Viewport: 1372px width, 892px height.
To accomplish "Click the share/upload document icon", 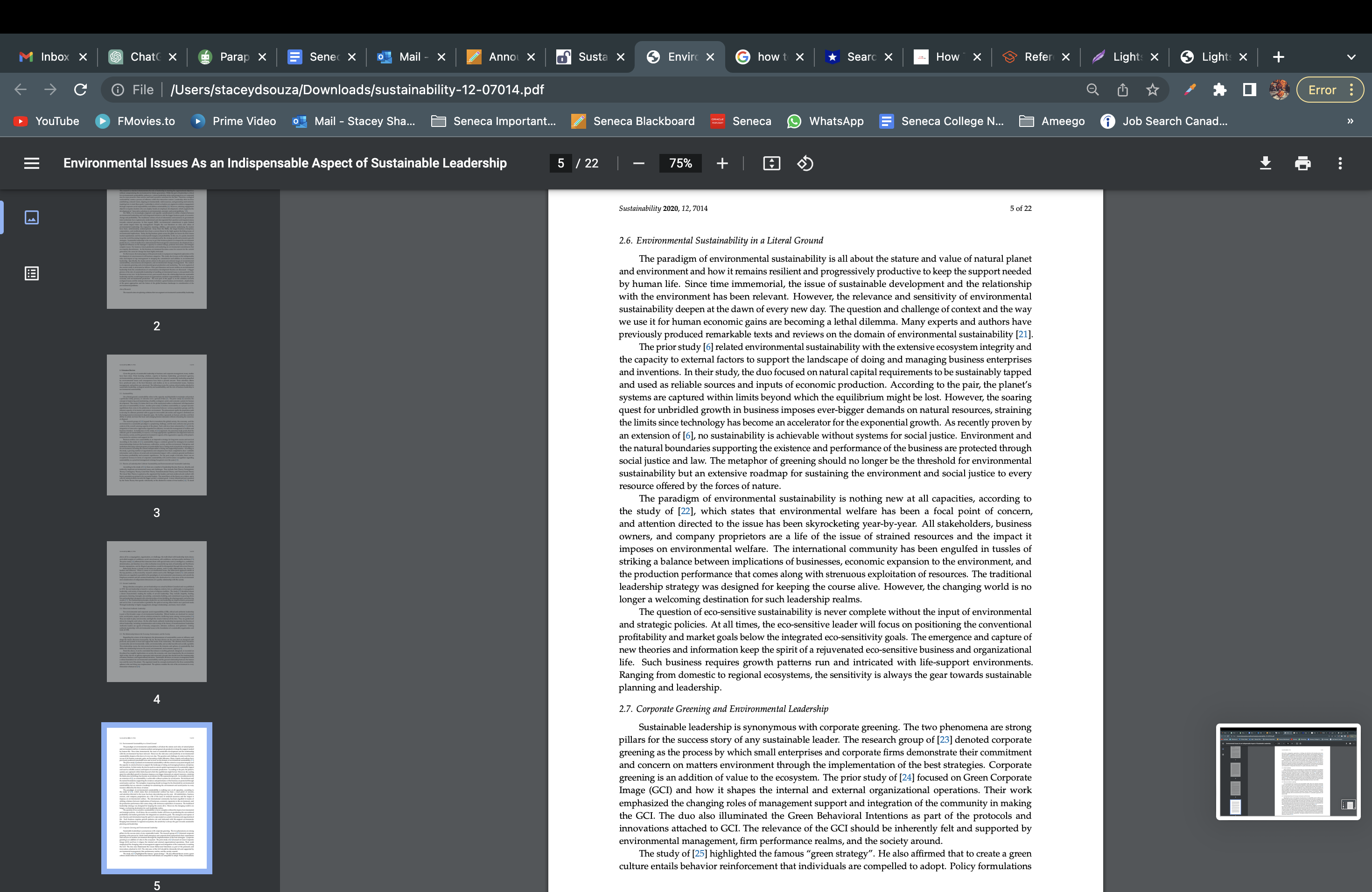I will pyautogui.click(x=1123, y=90).
